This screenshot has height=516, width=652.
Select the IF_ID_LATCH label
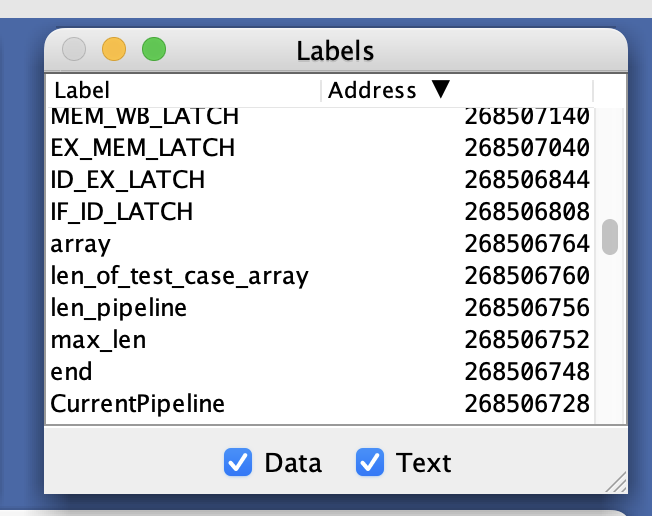[x=121, y=211]
